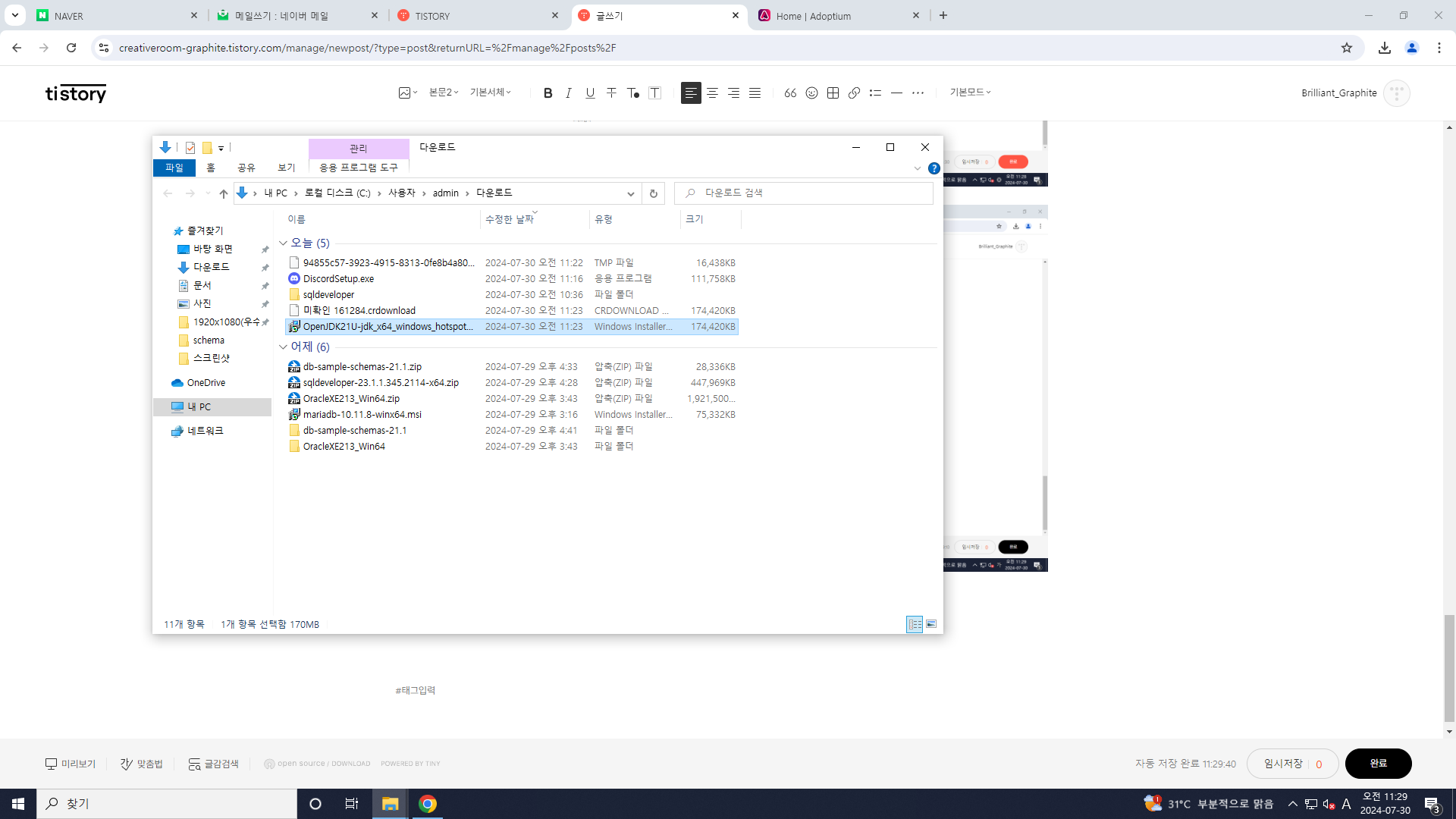Click the 미리보기 preview link
Viewport: 1456px width, 819px height.
click(x=71, y=764)
